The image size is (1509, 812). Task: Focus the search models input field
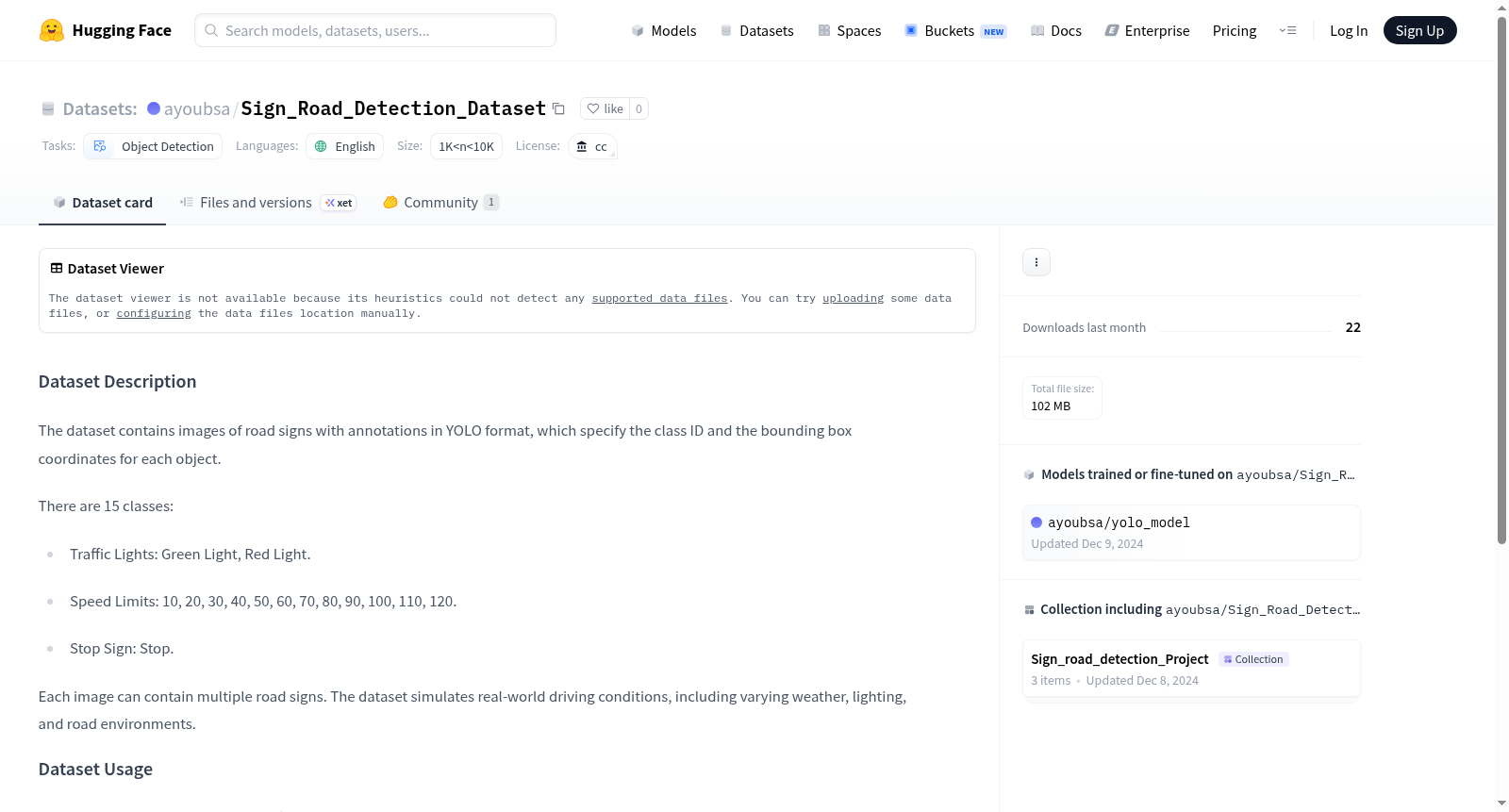[375, 30]
